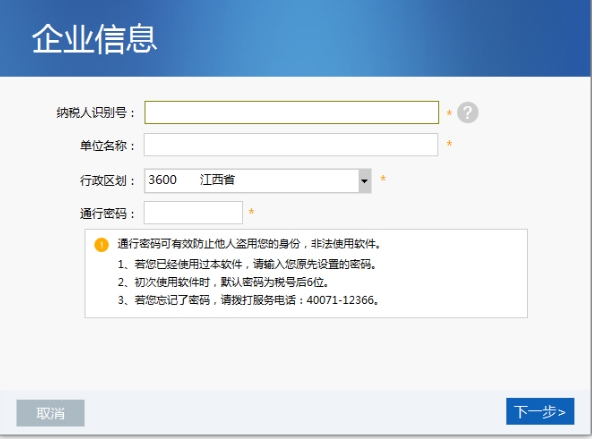Click the hint about default password 税号后6位
592x441 pixels.
[x=223, y=282]
